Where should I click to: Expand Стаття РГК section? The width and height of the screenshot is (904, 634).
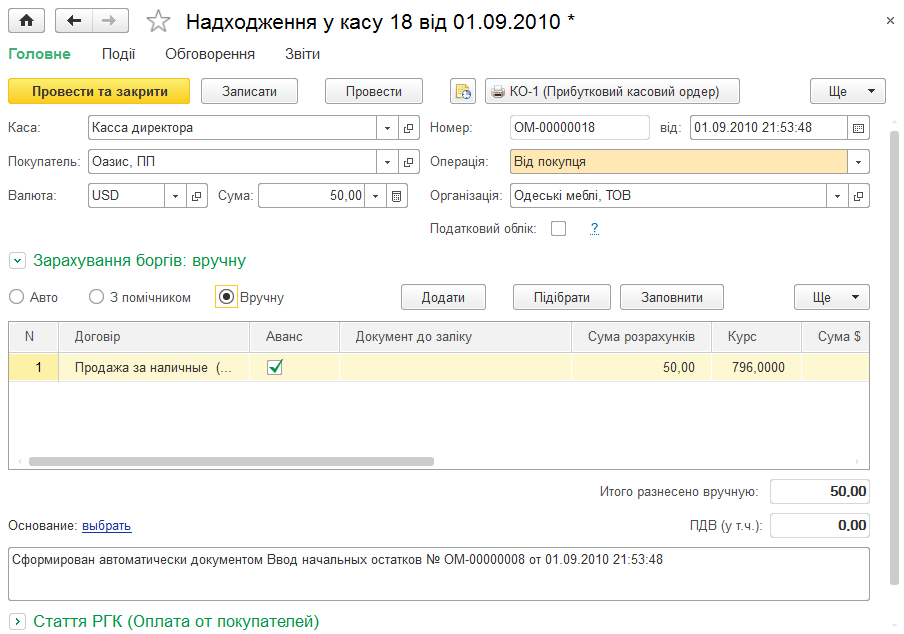point(17,622)
